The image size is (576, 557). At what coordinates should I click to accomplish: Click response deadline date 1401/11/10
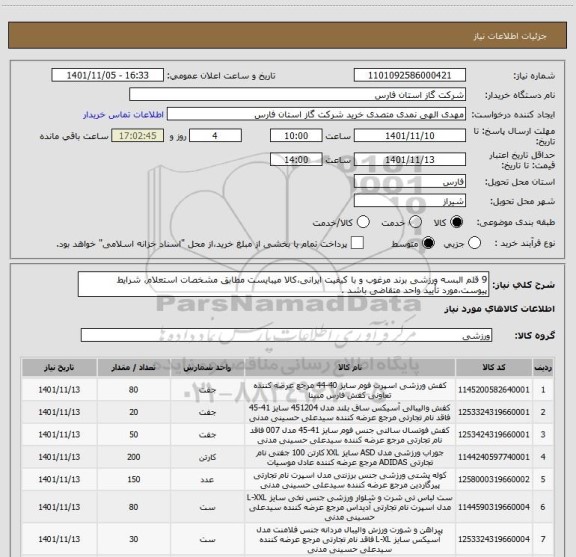[x=410, y=136]
